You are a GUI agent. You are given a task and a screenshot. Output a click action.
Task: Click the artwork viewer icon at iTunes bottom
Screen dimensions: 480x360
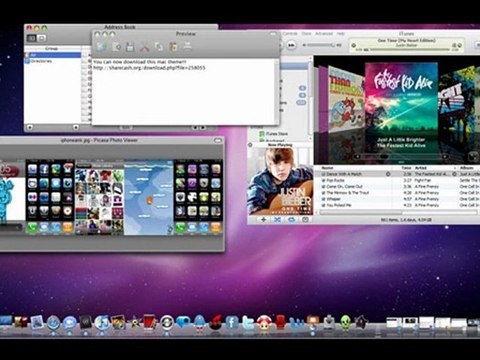click(305, 220)
